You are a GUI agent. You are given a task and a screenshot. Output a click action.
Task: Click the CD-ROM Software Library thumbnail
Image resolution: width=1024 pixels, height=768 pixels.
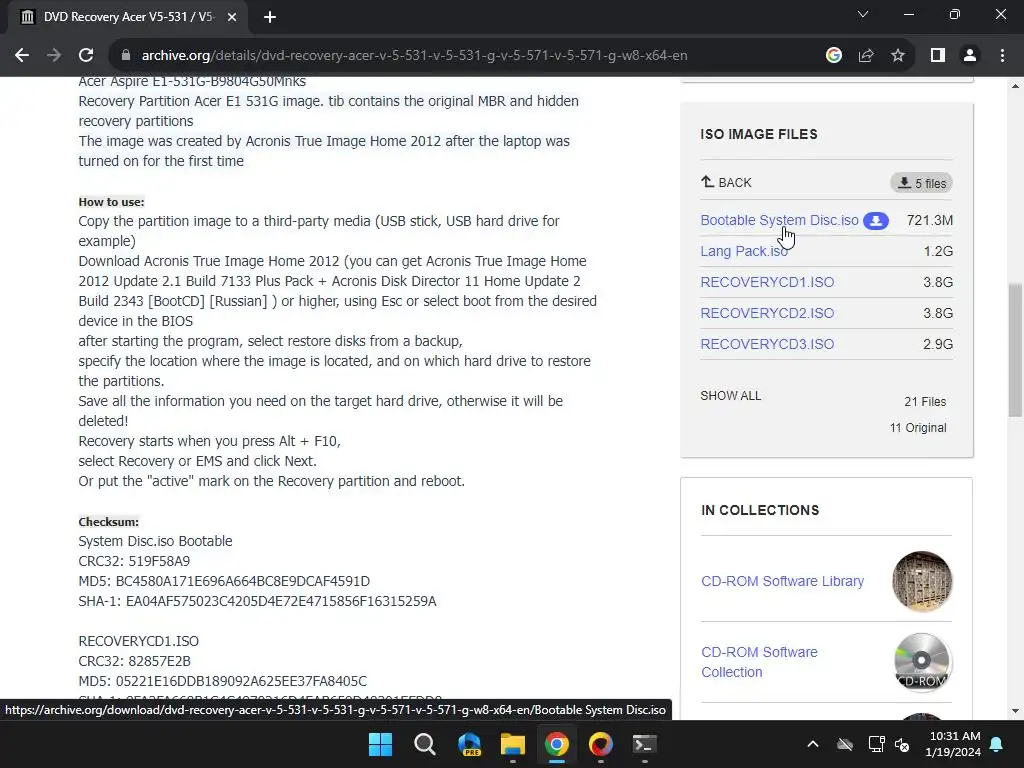pos(922,581)
